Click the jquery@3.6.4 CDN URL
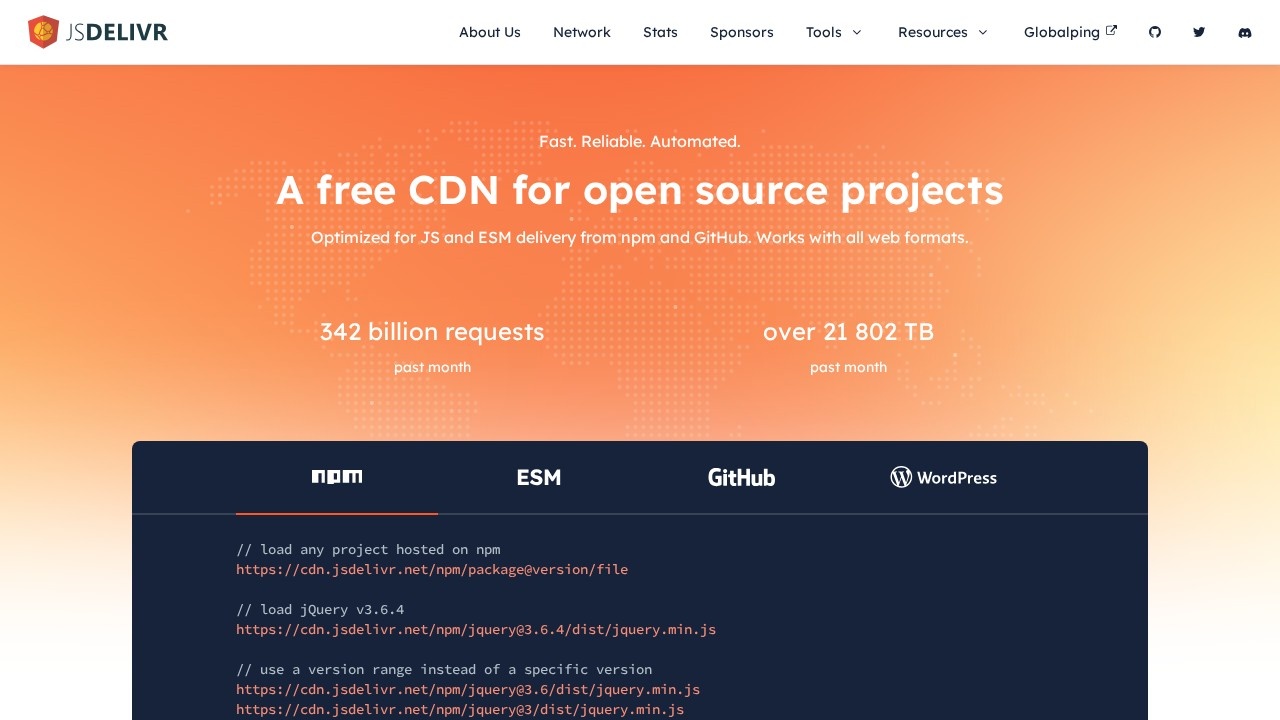The height and width of the screenshot is (720, 1280). [476, 630]
